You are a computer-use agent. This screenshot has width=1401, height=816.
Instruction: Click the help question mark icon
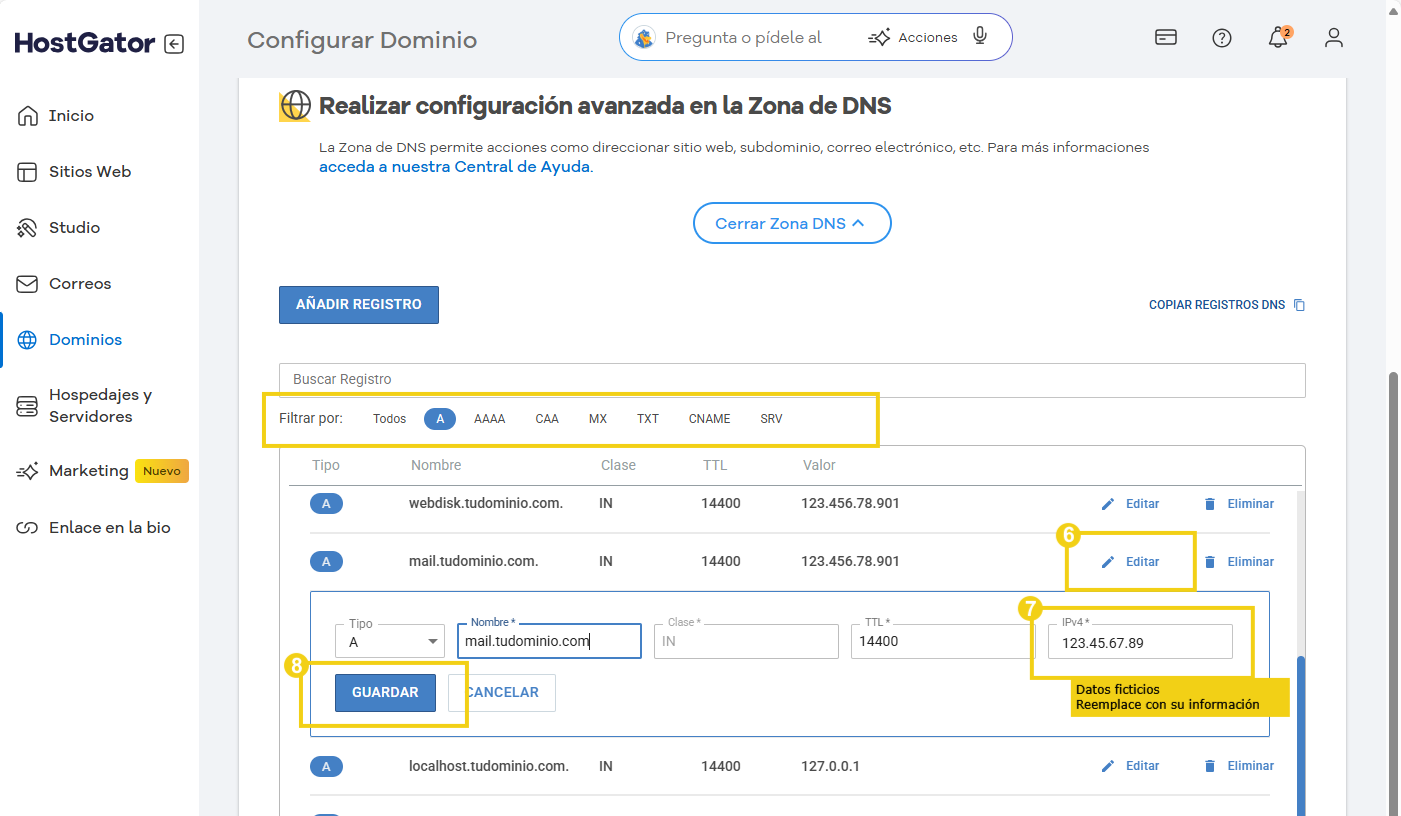point(1221,38)
